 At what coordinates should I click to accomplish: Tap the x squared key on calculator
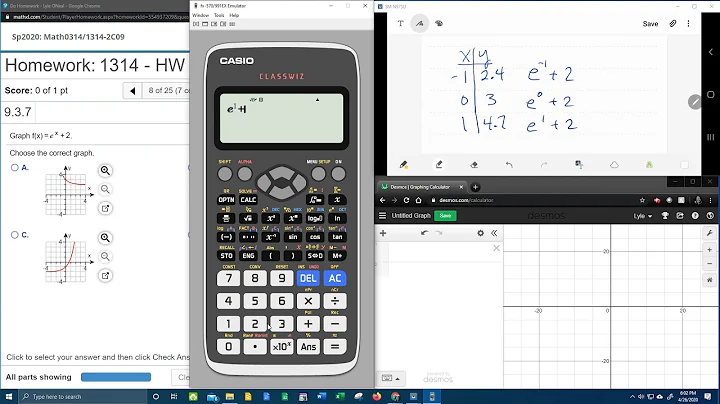tap(270, 219)
